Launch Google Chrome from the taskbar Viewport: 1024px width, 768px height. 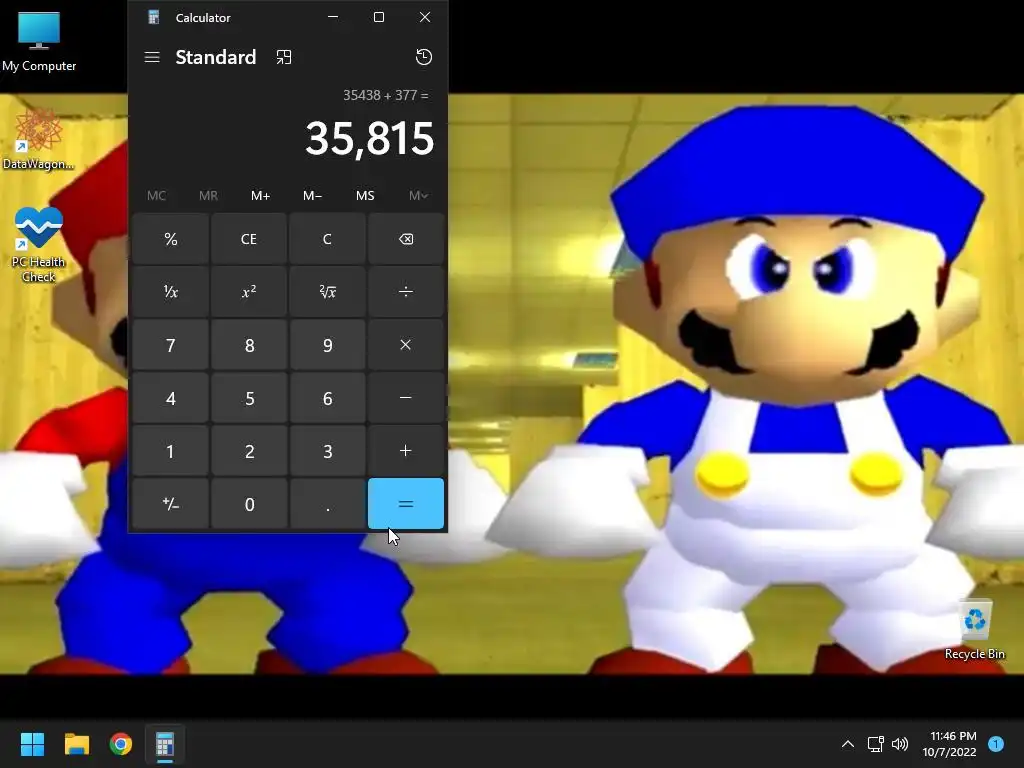pos(121,744)
